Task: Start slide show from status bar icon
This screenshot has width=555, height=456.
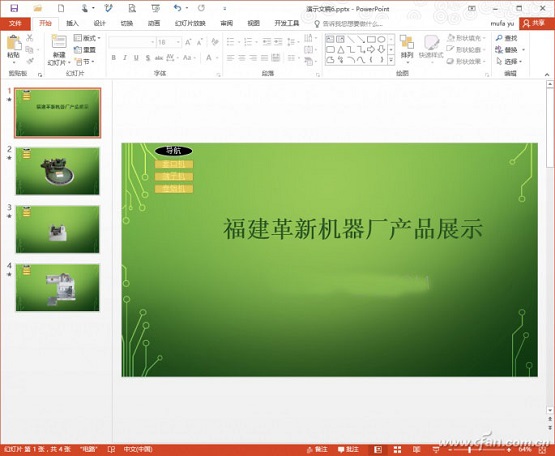Action: coord(436,450)
